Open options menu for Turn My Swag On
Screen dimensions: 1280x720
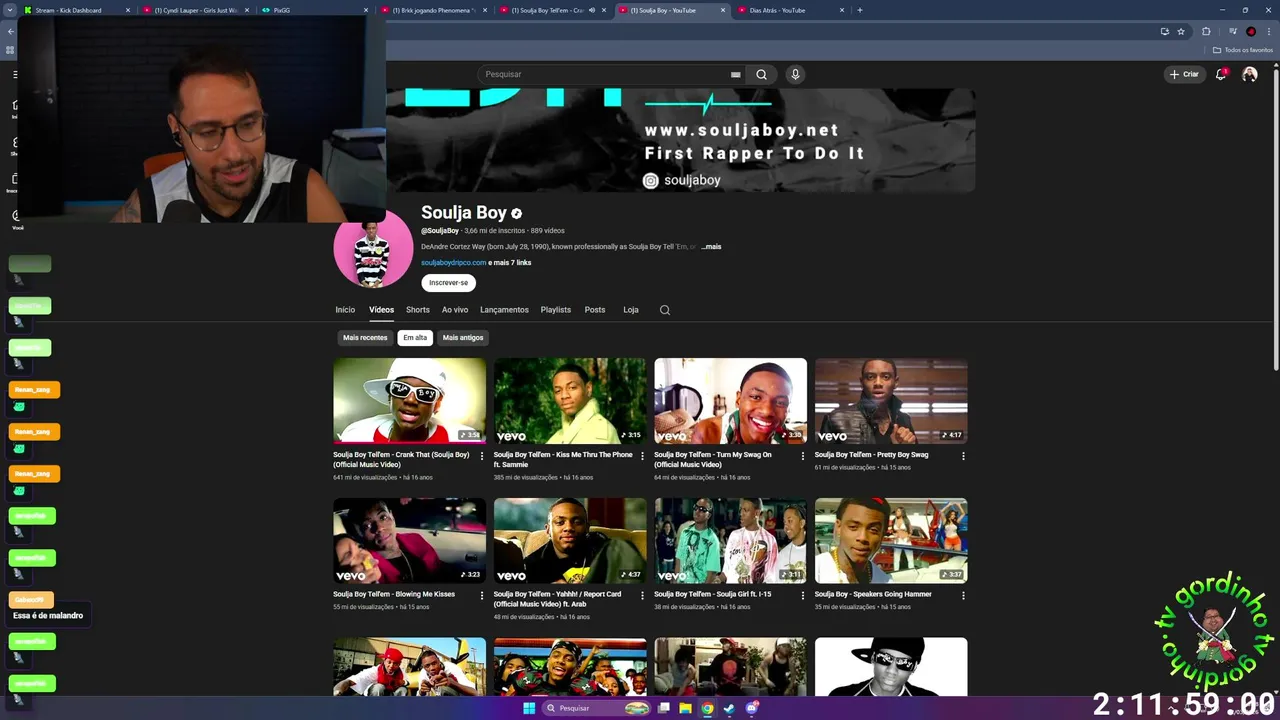pos(802,456)
